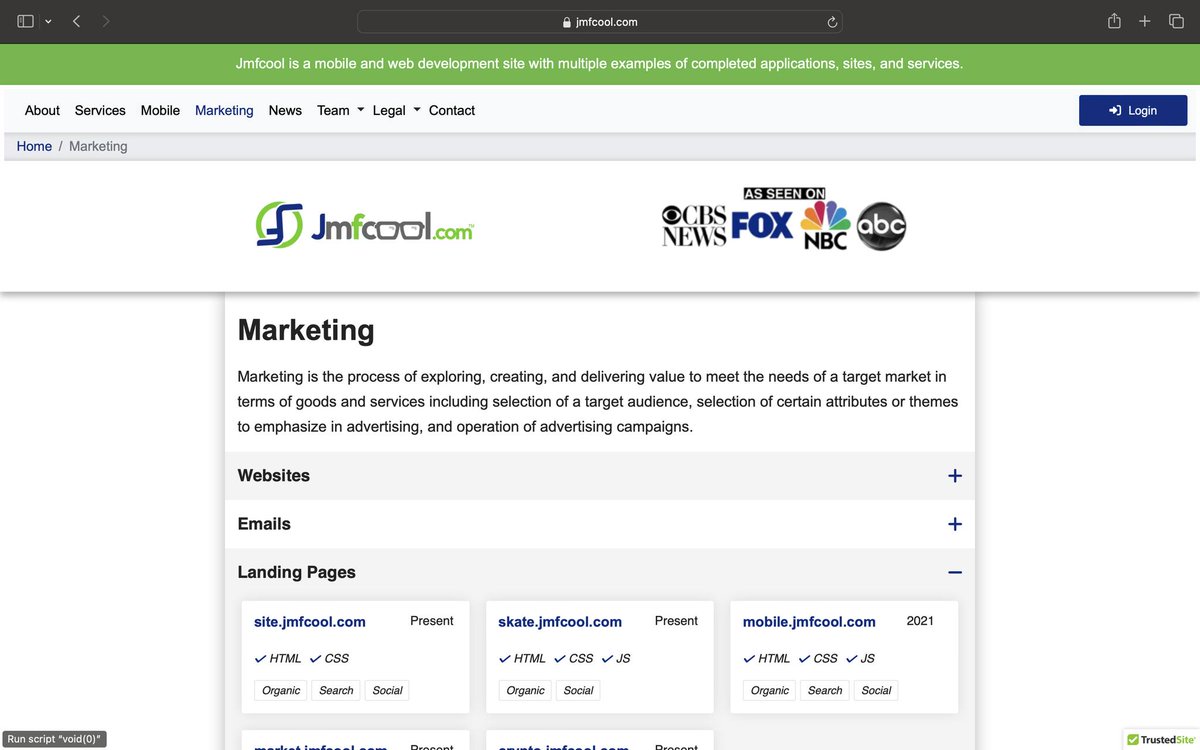The height and width of the screenshot is (750, 1200).
Task: Click the Login button
Action: (1133, 110)
